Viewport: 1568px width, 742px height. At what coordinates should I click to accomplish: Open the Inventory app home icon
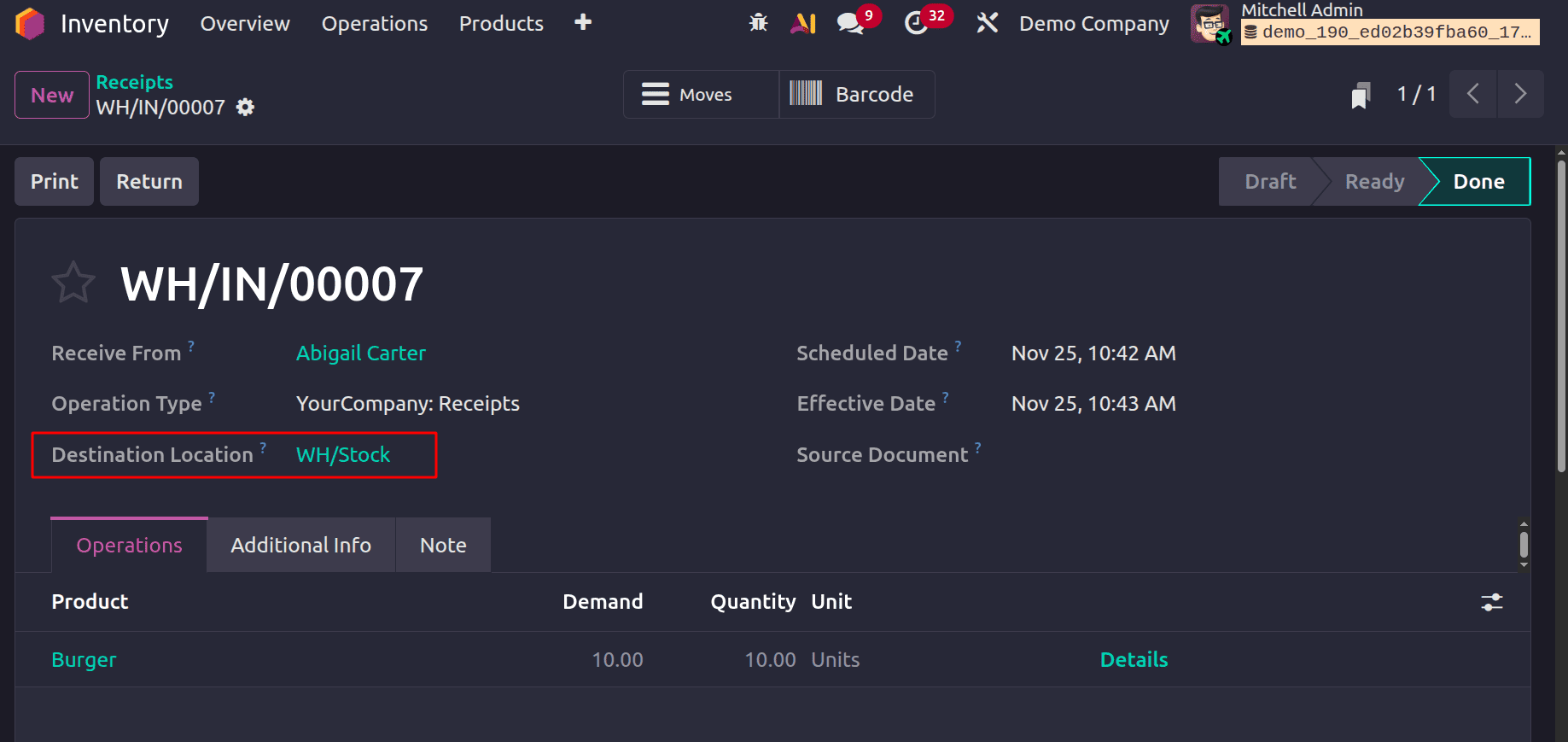pyautogui.click(x=30, y=23)
